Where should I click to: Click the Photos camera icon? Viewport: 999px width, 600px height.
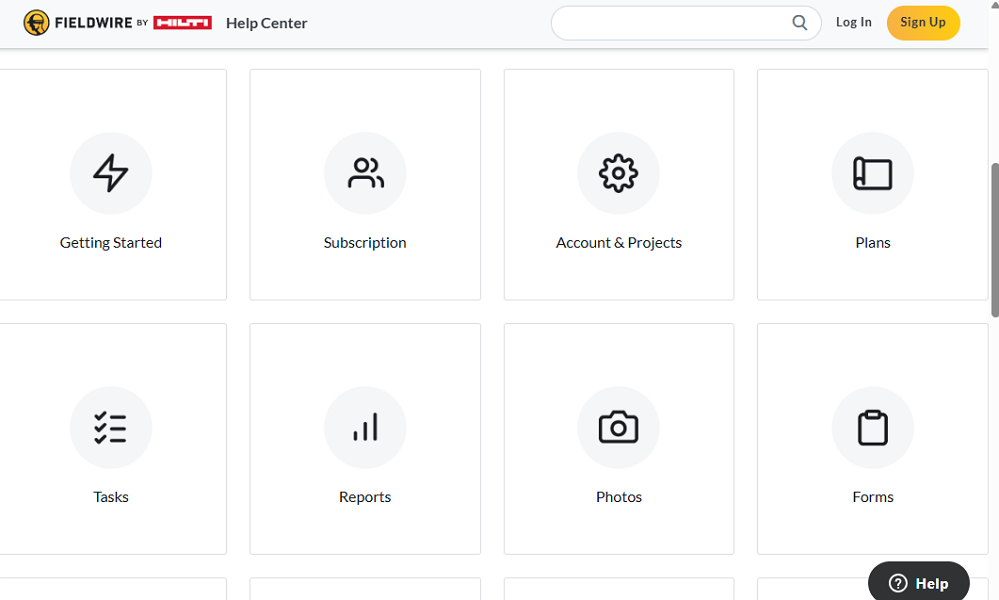(618, 427)
